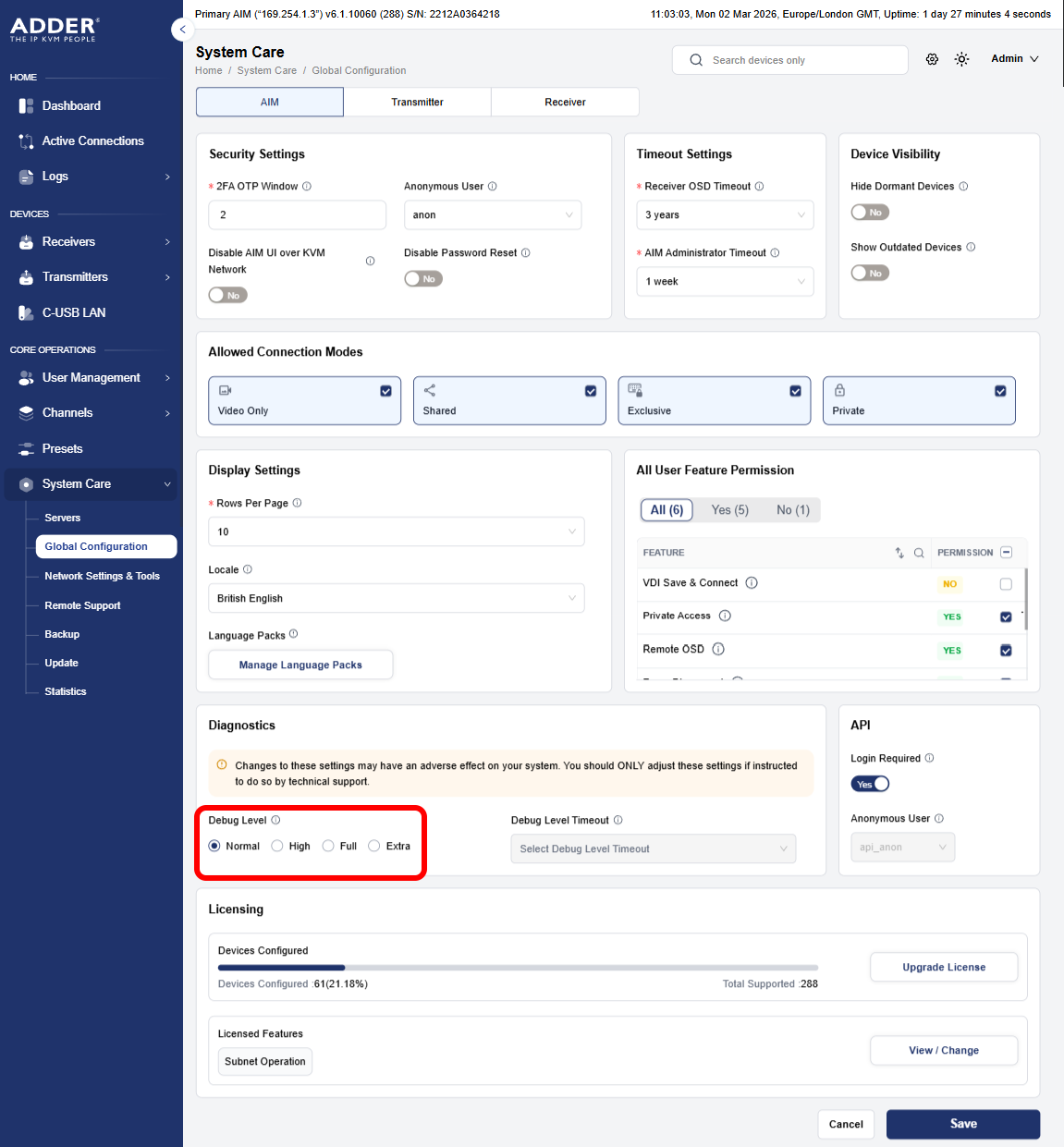Open the Receiver OSD Timeout dropdown
This screenshot has width=1064, height=1147.
coord(725,215)
